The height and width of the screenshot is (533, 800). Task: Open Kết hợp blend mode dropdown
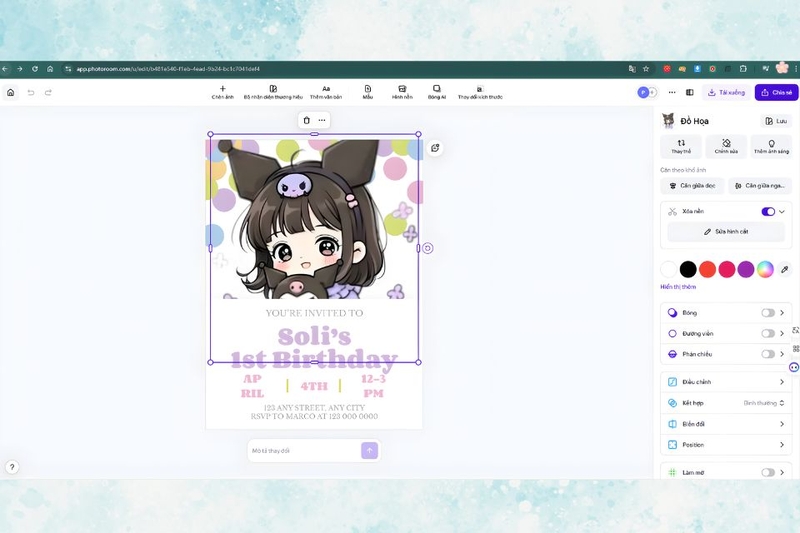click(763, 403)
